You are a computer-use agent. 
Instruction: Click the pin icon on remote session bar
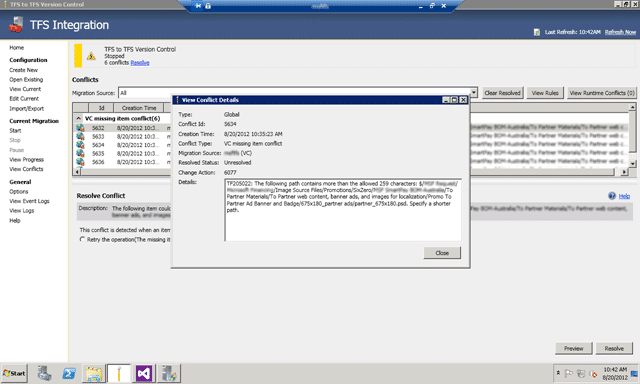(x=198, y=6)
